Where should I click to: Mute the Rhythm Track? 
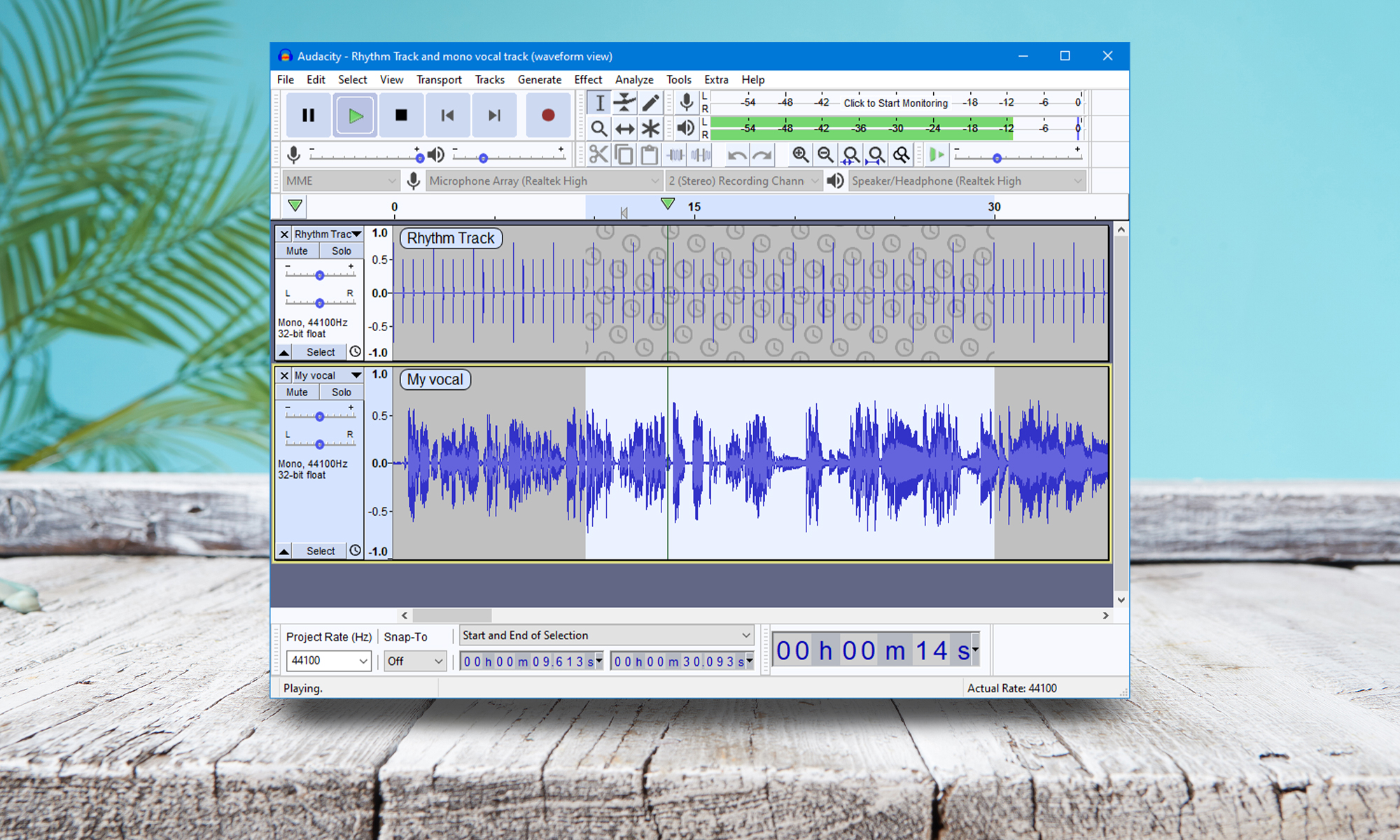coord(297,250)
